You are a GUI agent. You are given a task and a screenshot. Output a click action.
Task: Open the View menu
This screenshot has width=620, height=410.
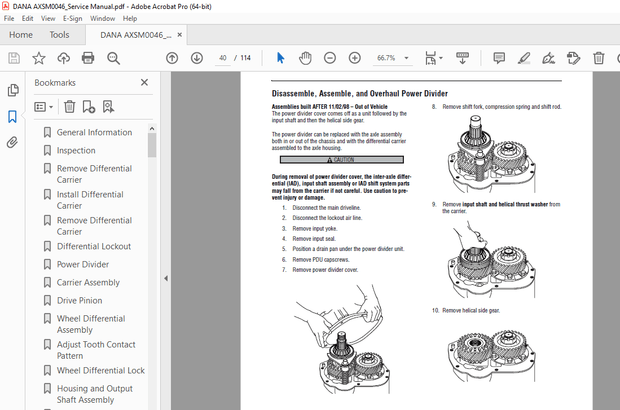pyautogui.click(x=48, y=19)
